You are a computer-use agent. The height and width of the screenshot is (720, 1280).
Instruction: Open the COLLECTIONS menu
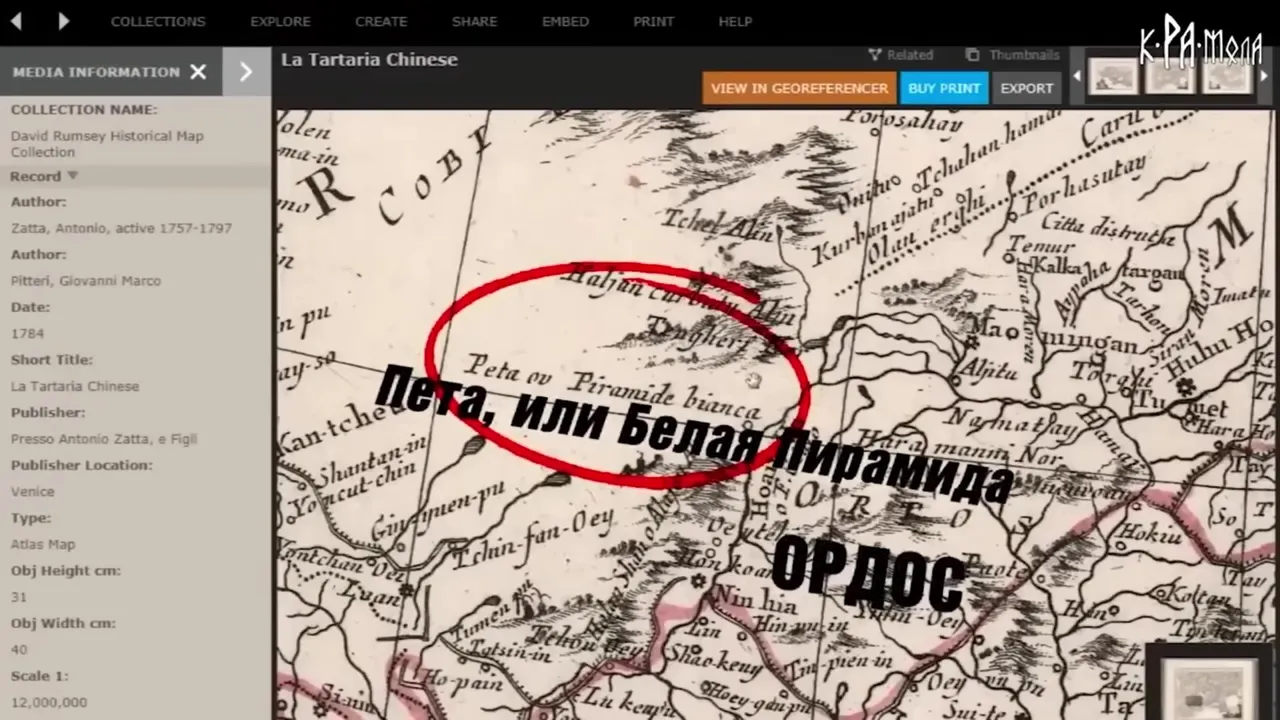[158, 21]
